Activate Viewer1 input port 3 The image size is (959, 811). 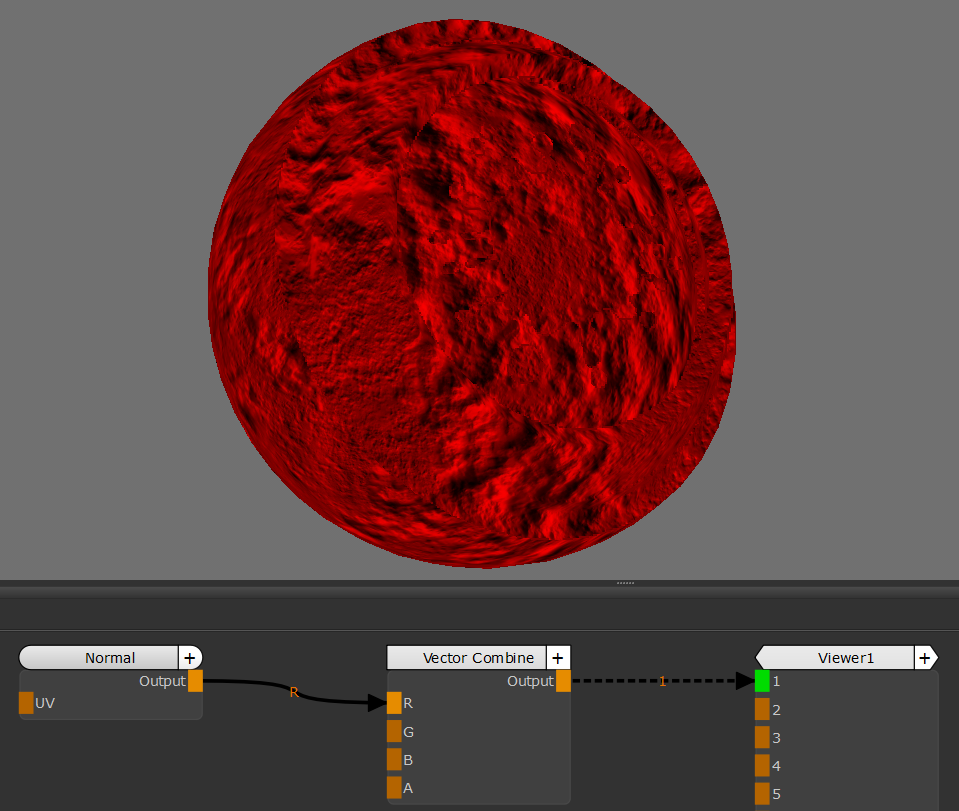(x=762, y=737)
